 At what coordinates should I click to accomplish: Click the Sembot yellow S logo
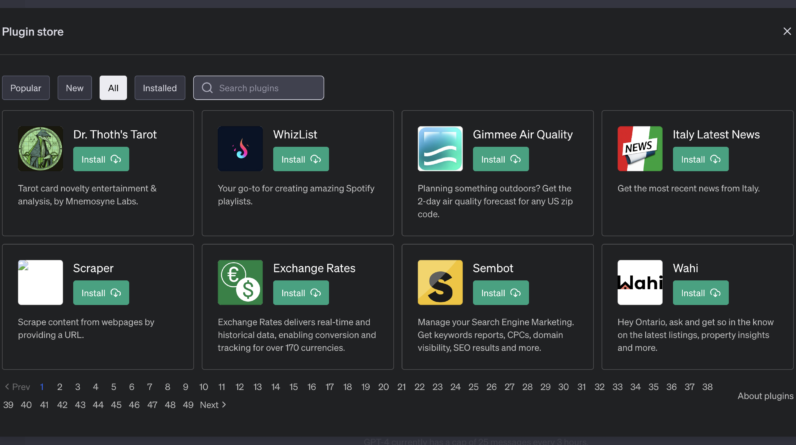(x=440, y=283)
